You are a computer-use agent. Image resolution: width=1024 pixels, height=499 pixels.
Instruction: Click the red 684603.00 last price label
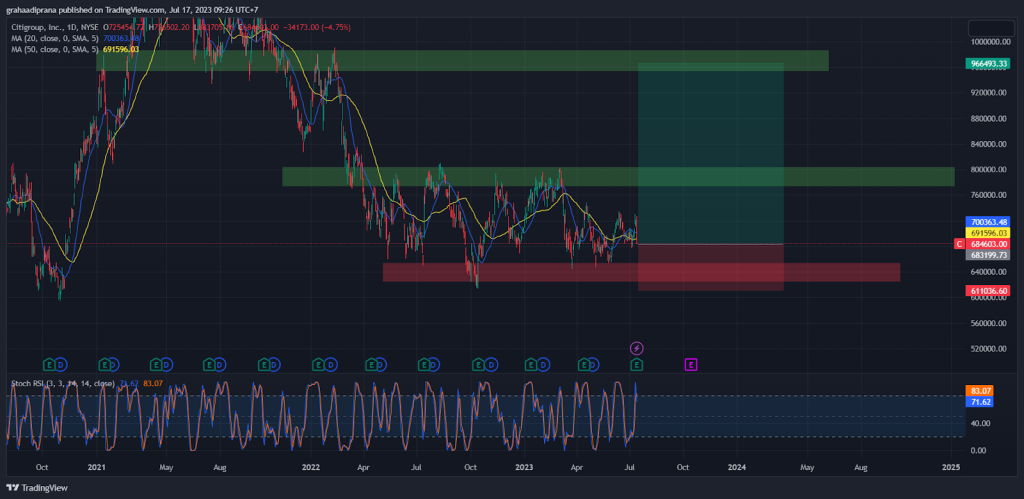click(x=987, y=244)
